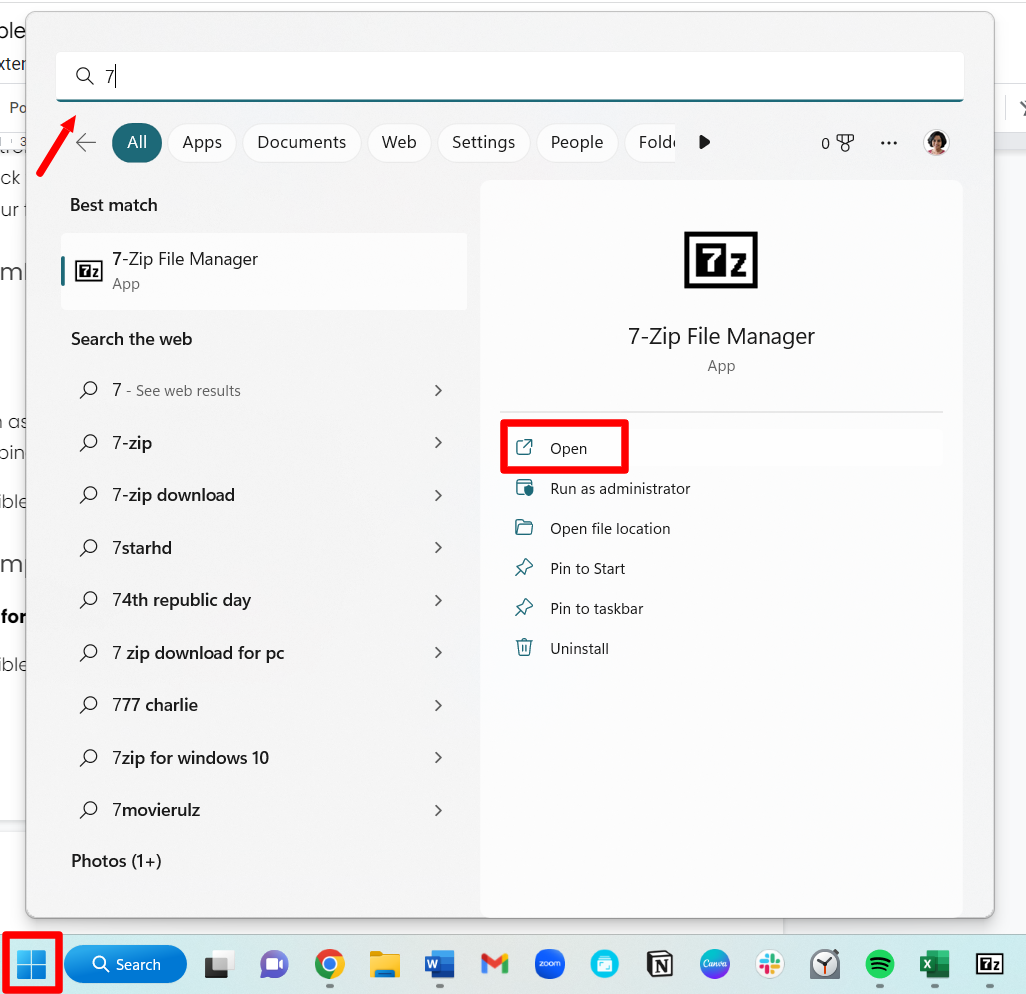
Task: Open Excel from the taskbar
Action: [934, 964]
